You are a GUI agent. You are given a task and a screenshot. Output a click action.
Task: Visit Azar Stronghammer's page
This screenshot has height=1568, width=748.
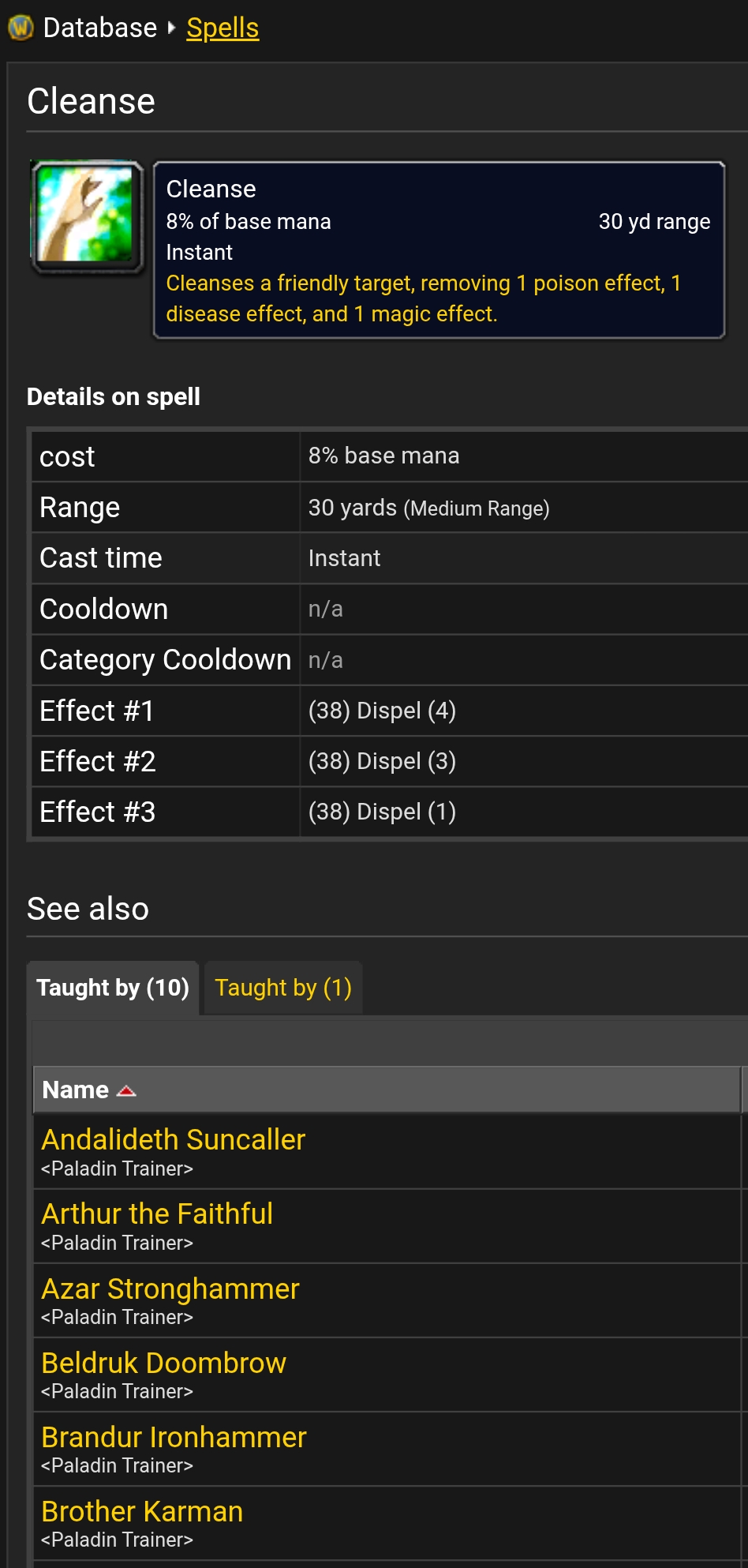pos(170,1289)
